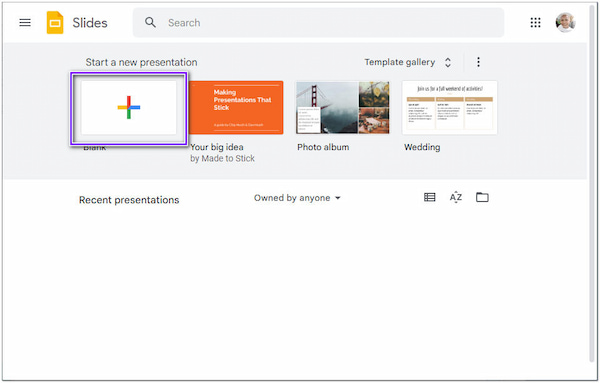Click the Your big idea label
The width and height of the screenshot is (600, 383).
[217, 147]
